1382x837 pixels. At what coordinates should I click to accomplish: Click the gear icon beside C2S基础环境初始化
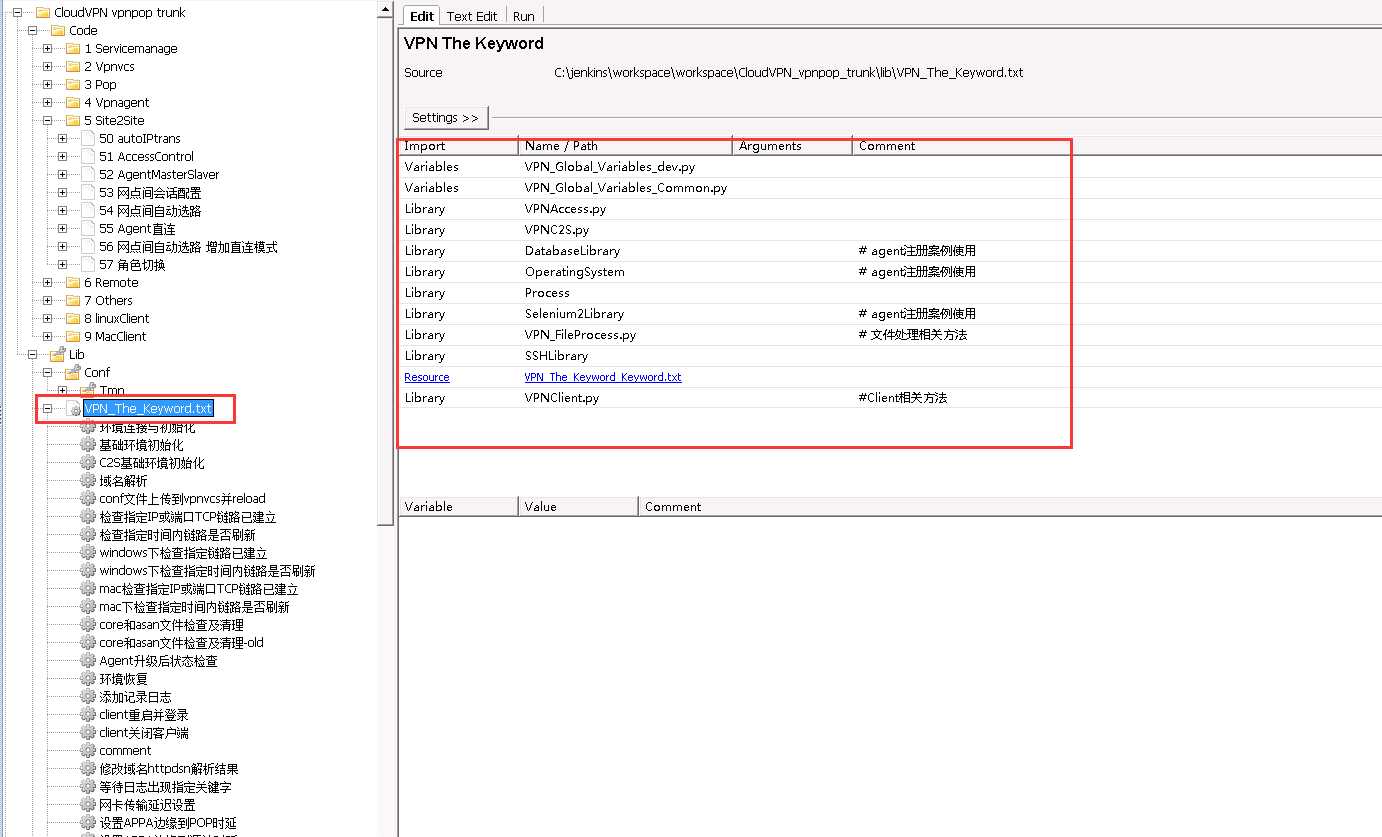[x=88, y=463]
